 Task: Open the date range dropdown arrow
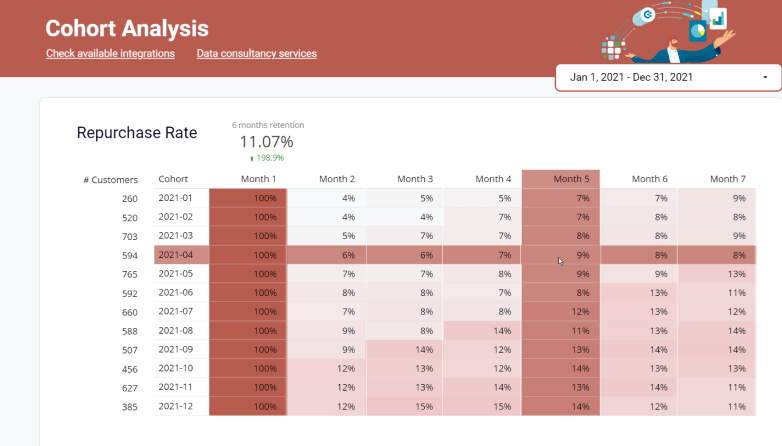(765, 77)
